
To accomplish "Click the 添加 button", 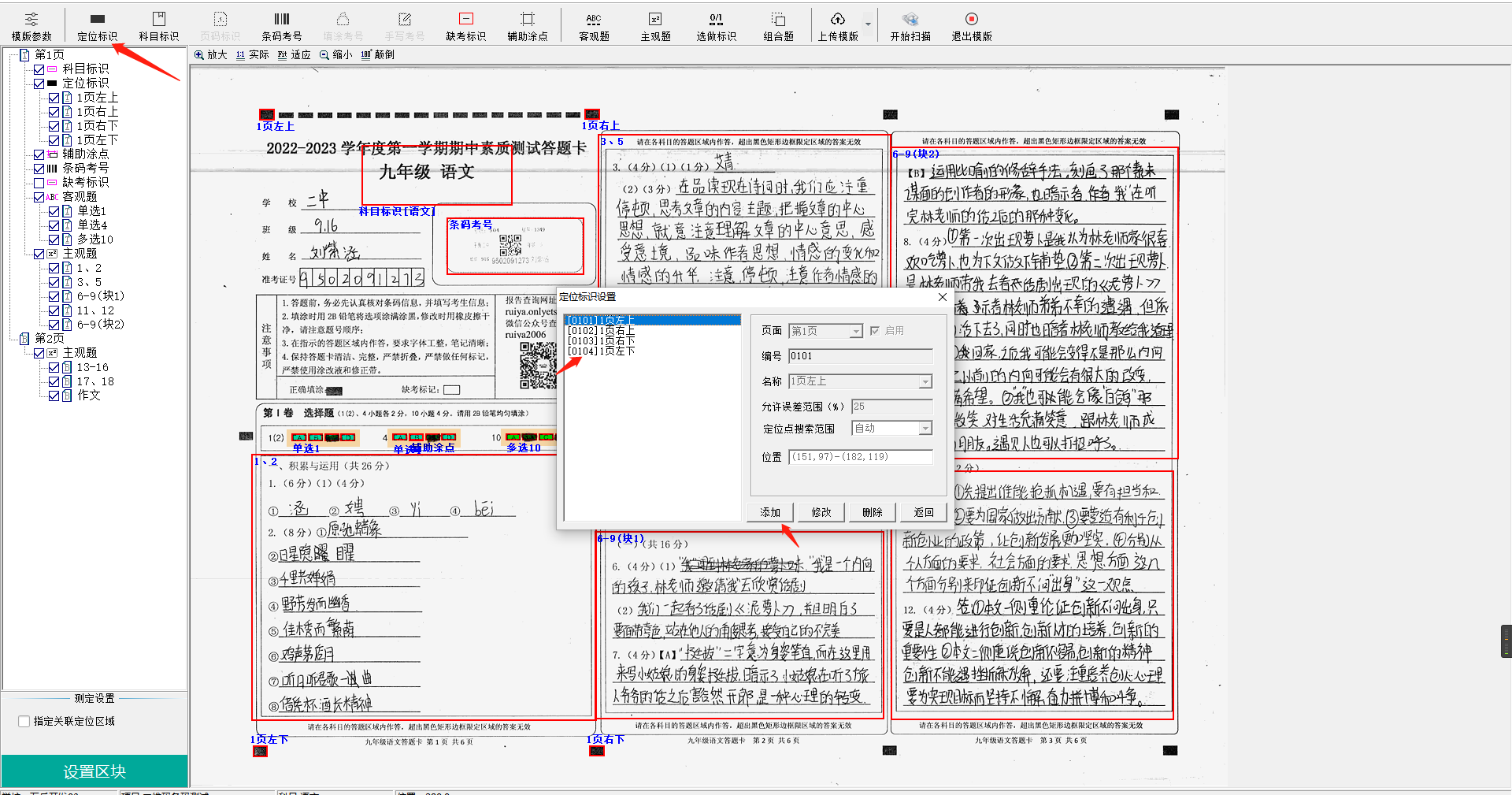I will pyautogui.click(x=770, y=512).
